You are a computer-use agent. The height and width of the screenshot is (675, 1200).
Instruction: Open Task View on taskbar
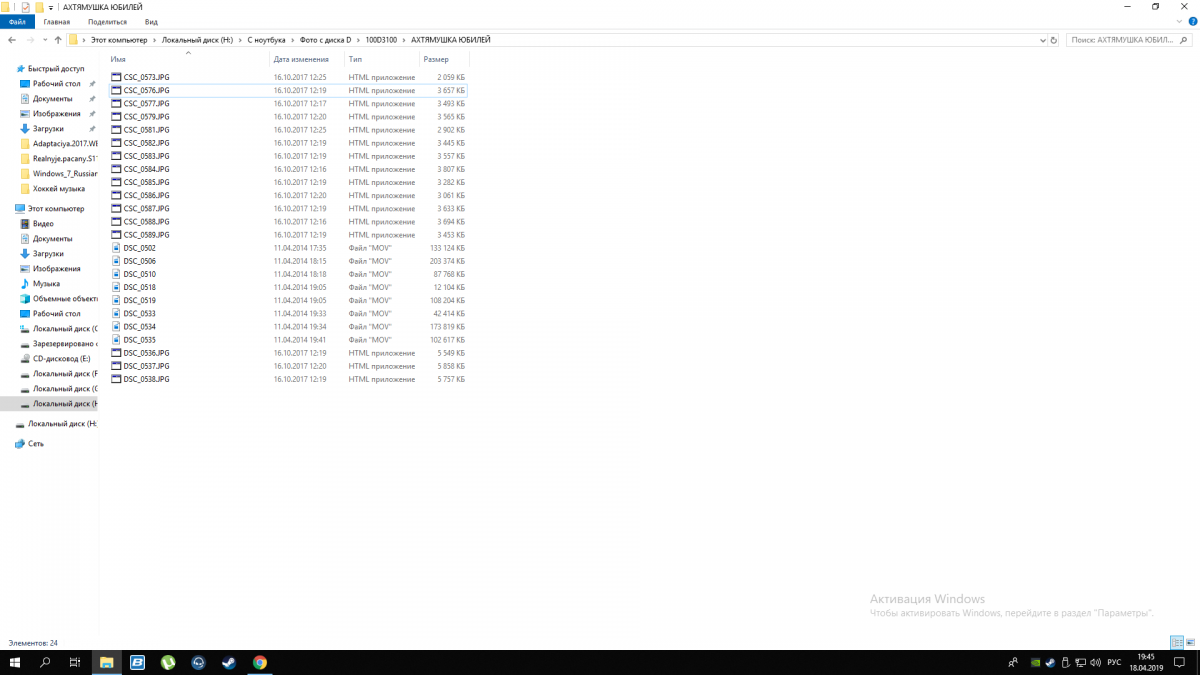[x=75, y=662]
